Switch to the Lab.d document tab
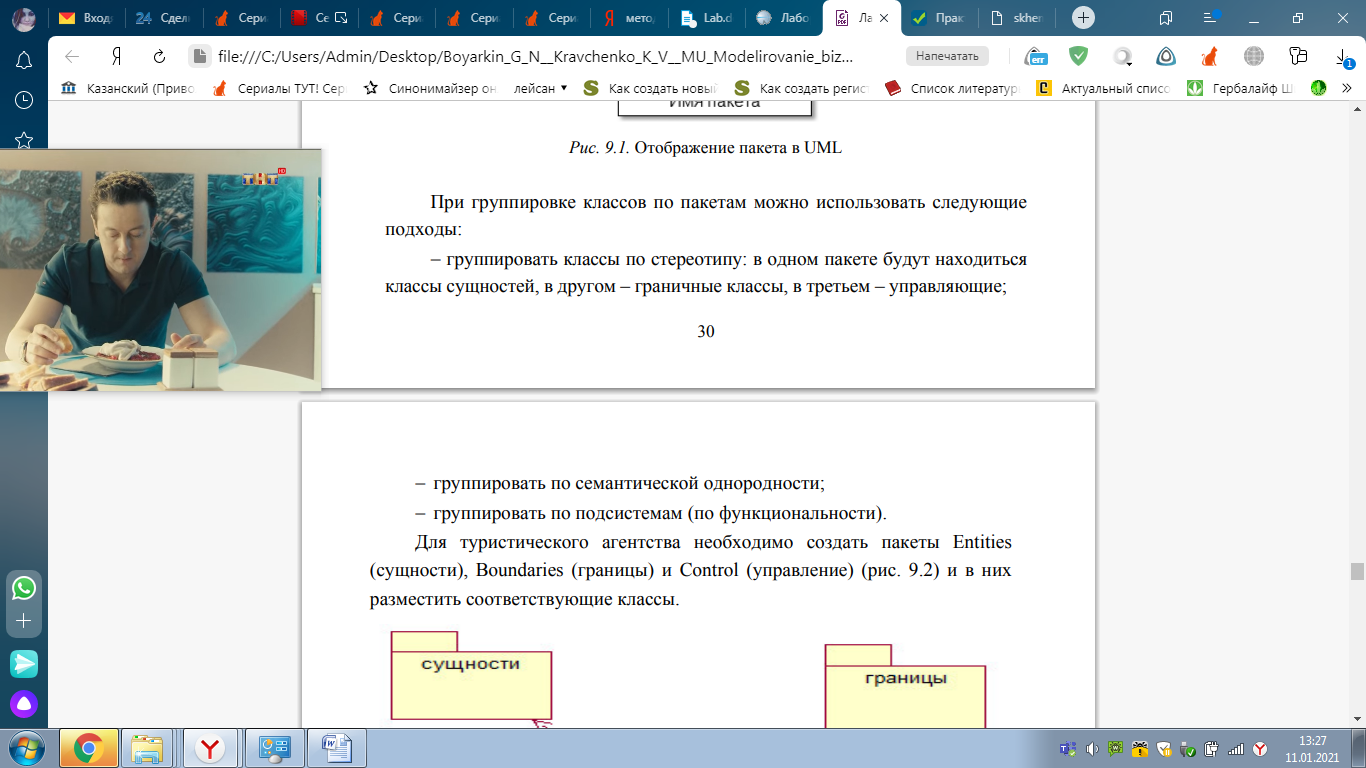 [x=710, y=18]
